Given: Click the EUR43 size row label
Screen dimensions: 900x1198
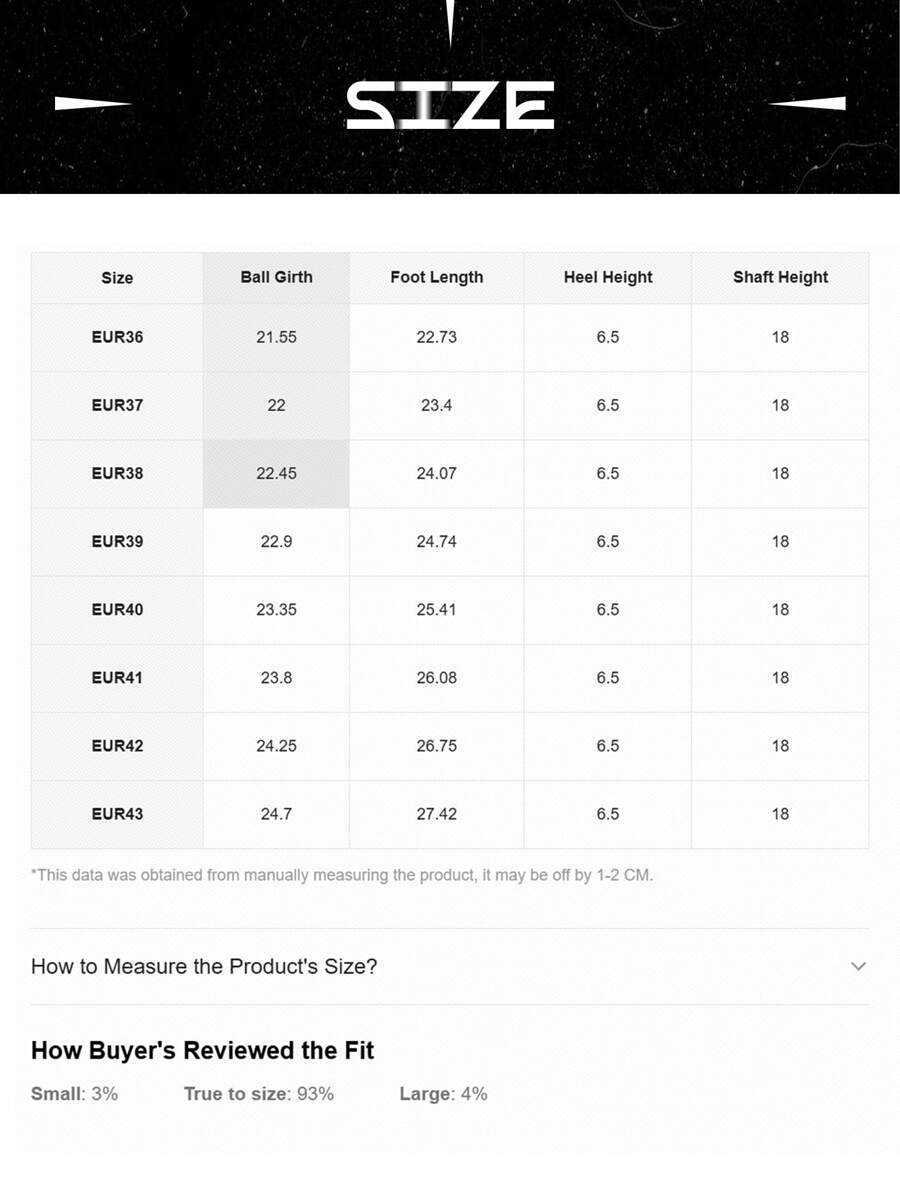Looking at the screenshot, I should pyautogui.click(x=117, y=813).
